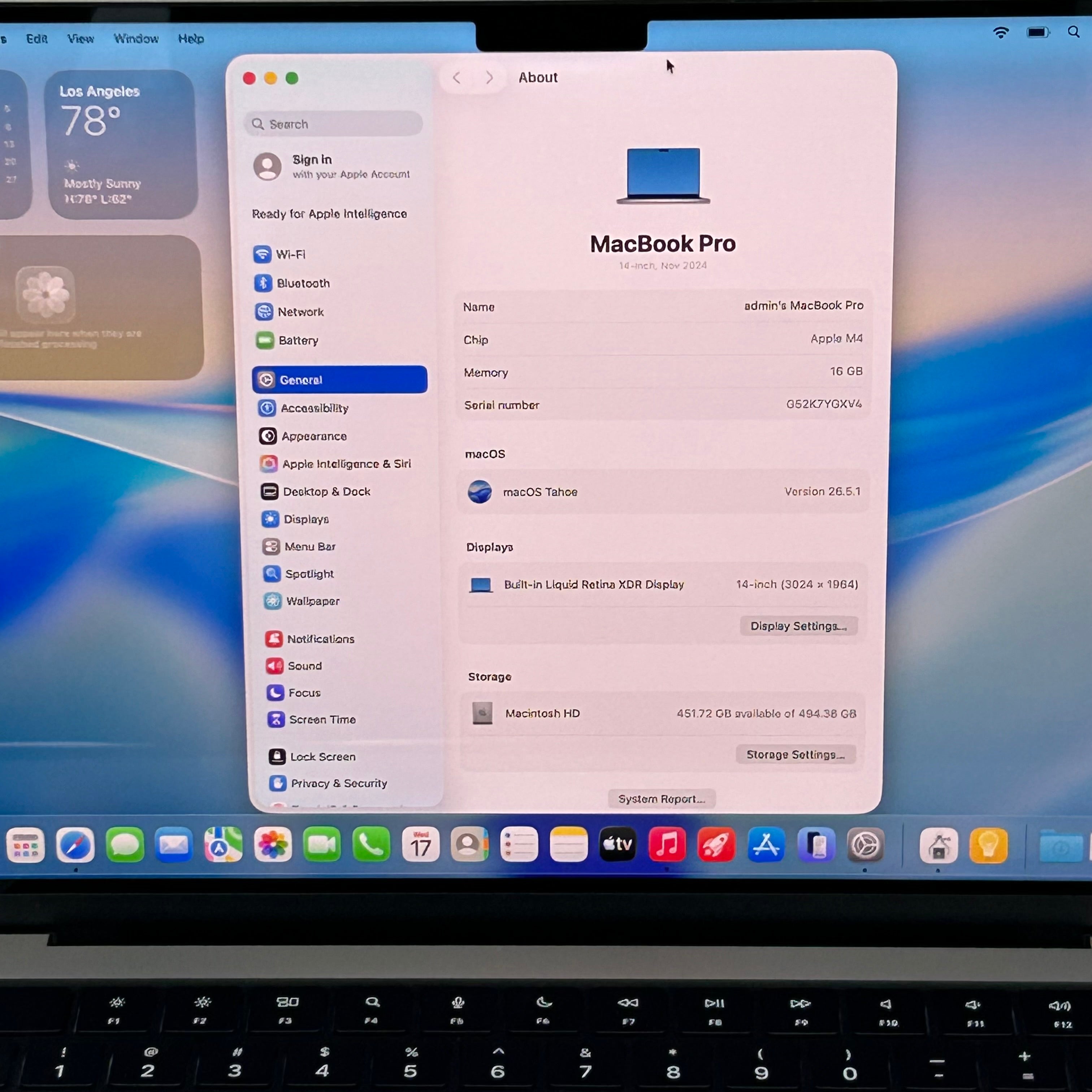Viewport: 1092px width, 1092px height.
Task: Launch Safari from the Dock
Action: click(x=75, y=845)
